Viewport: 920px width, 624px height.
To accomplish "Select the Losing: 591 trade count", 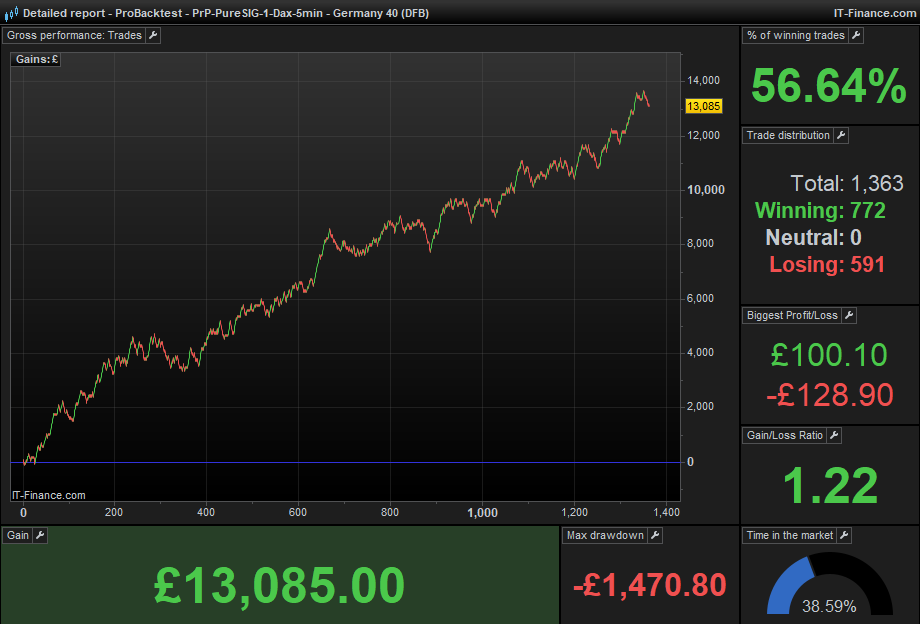I will coord(827,265).
